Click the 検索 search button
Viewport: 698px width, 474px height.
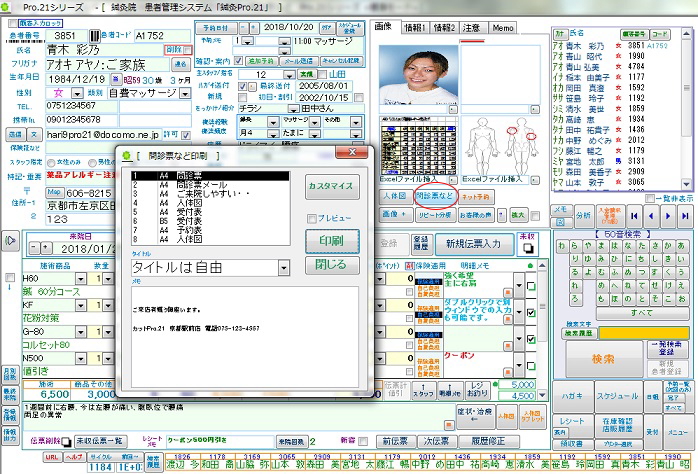tap(604, 360)
